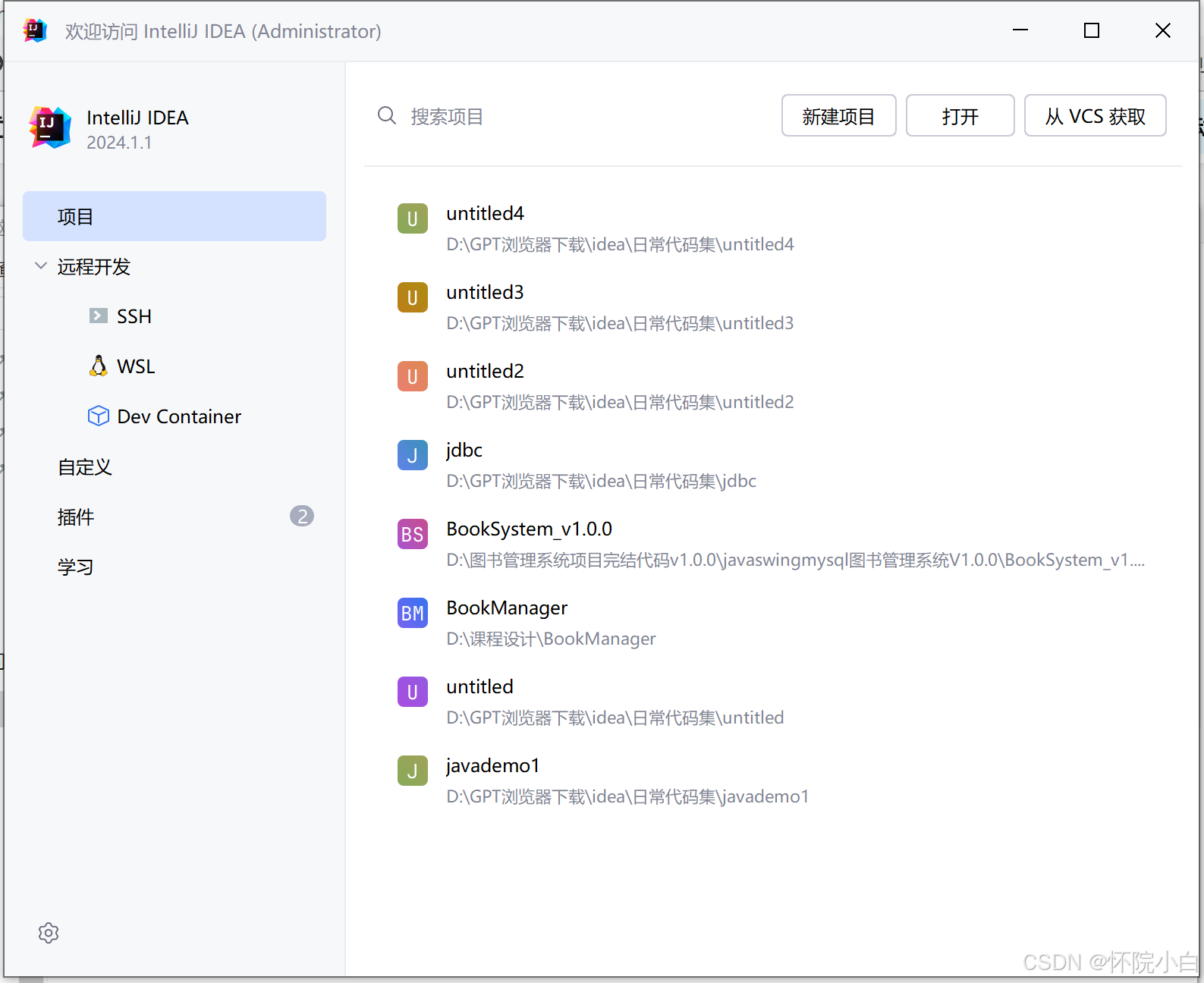Open the untitled project name
The height and width of the screenshot is (983, 1204).
point(479,686)
